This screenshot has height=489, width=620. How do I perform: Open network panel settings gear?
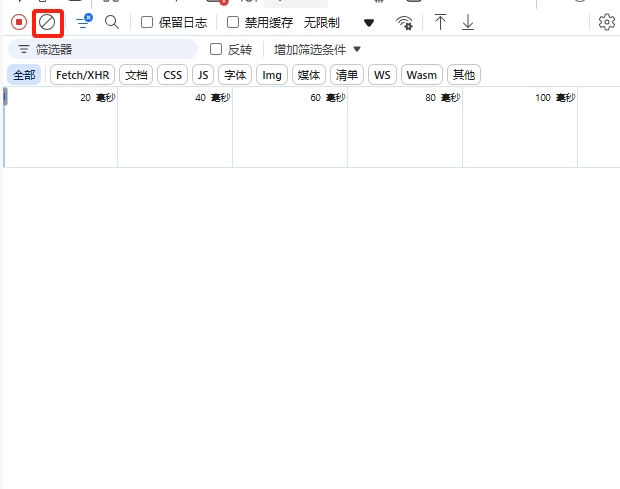pyautogui.click(x=607, y=23)
